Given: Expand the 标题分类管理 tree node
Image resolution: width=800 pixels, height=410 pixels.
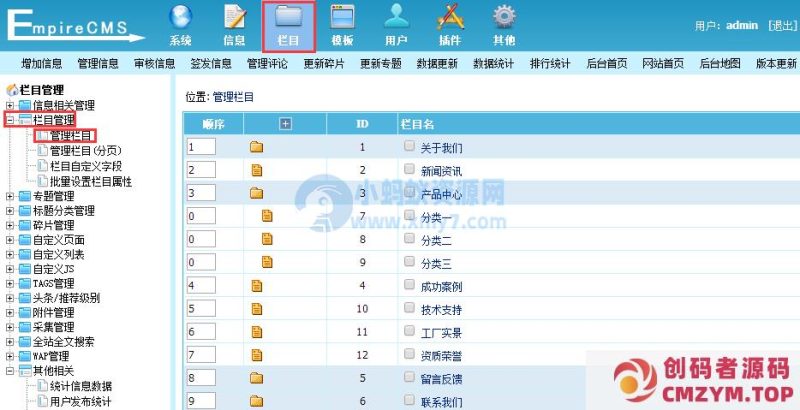Looking at the screenshot, I should click(10, 211).
